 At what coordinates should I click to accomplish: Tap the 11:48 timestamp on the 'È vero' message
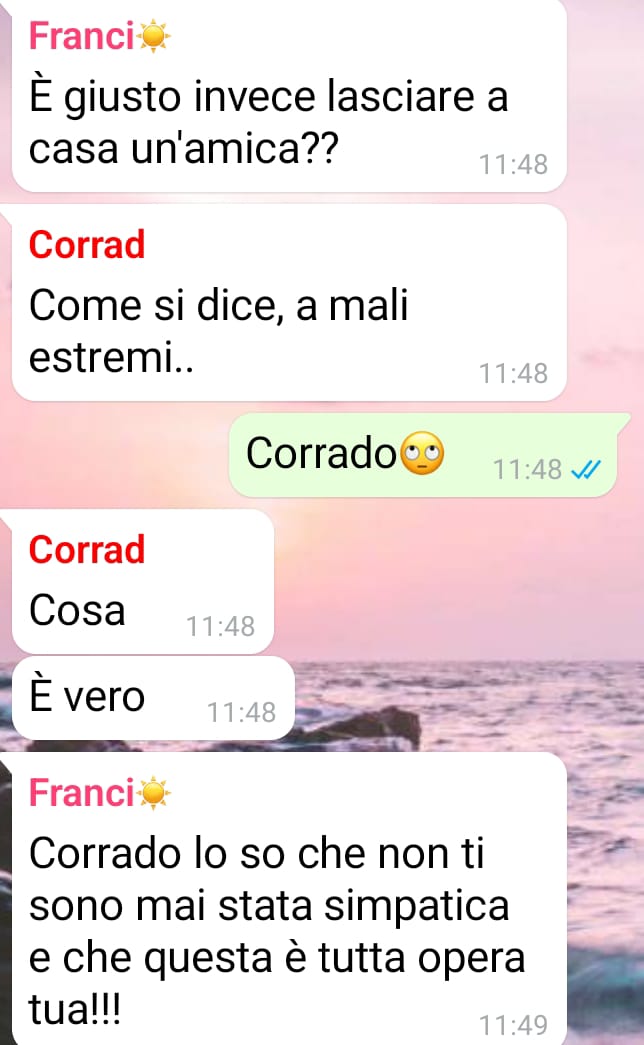pos(241,712)
